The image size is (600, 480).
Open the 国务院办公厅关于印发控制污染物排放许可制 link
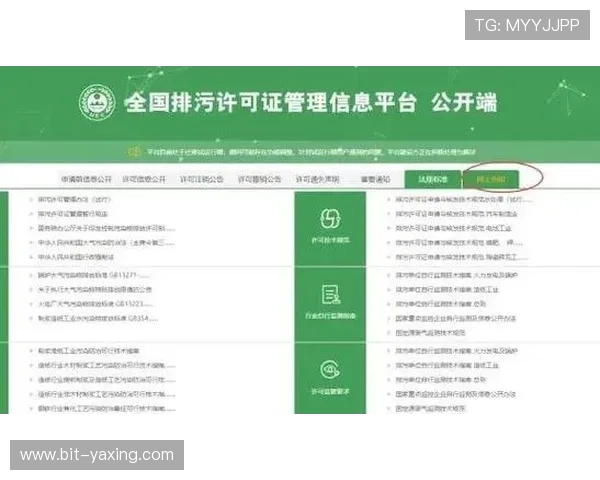pos(106,228)
